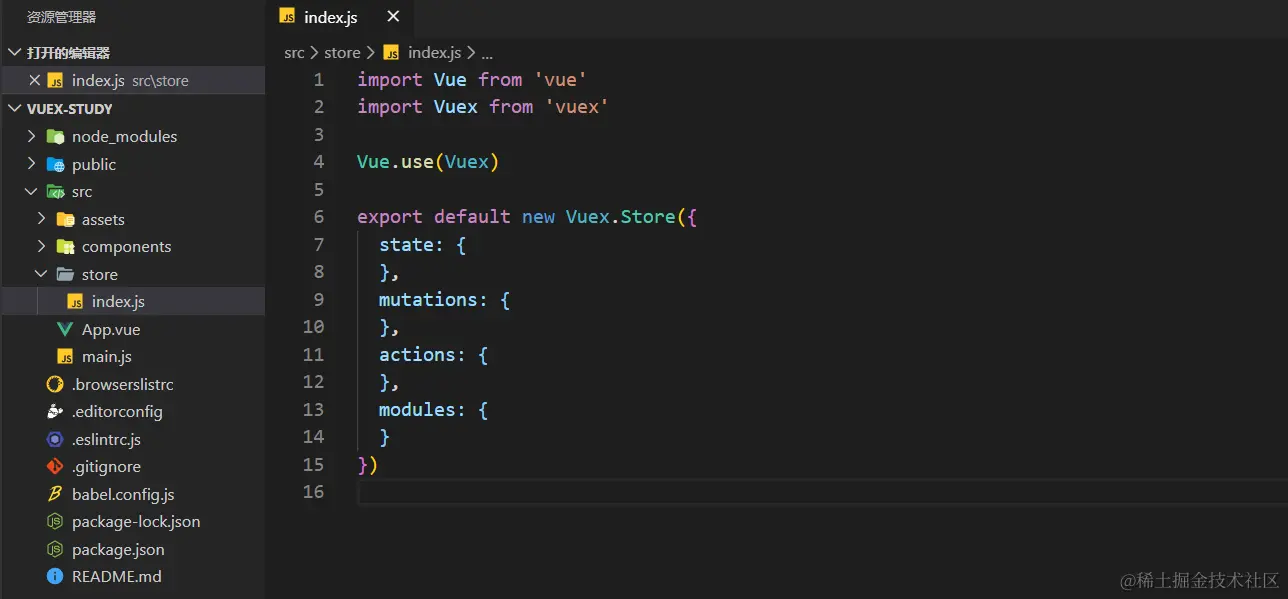Image resolution: width=1288 pixels, height=599 pixels.
Task: Click the Vue logo icon beside App.vue
Action: [65, 329]
